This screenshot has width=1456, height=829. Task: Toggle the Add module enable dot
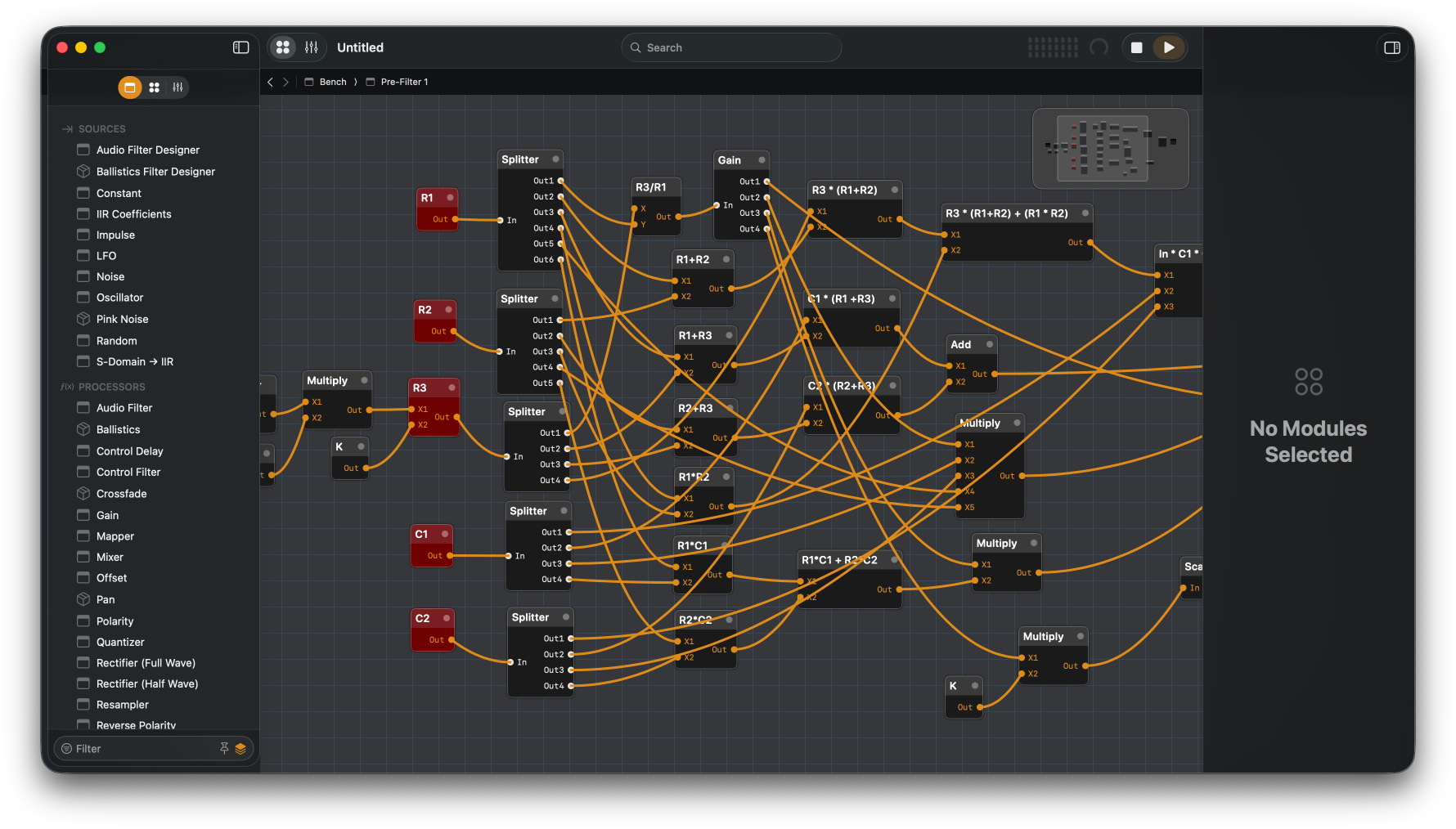(x=989, y=344)
